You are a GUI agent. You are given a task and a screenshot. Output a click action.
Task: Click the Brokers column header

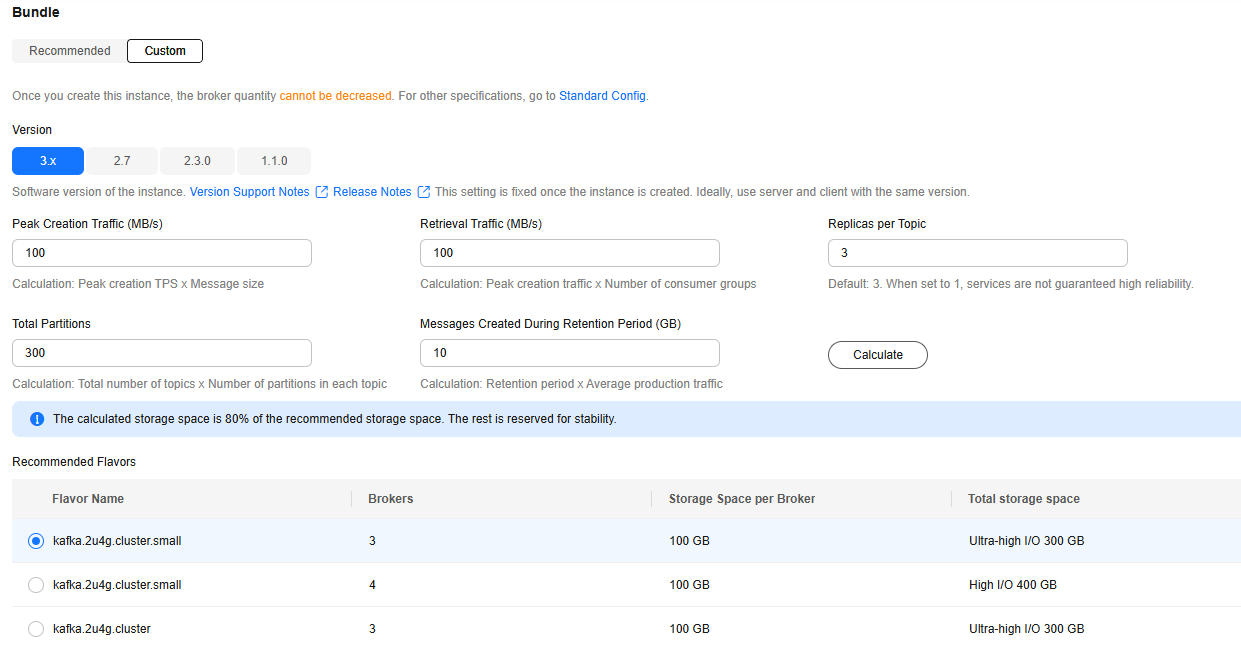[391, 499]
